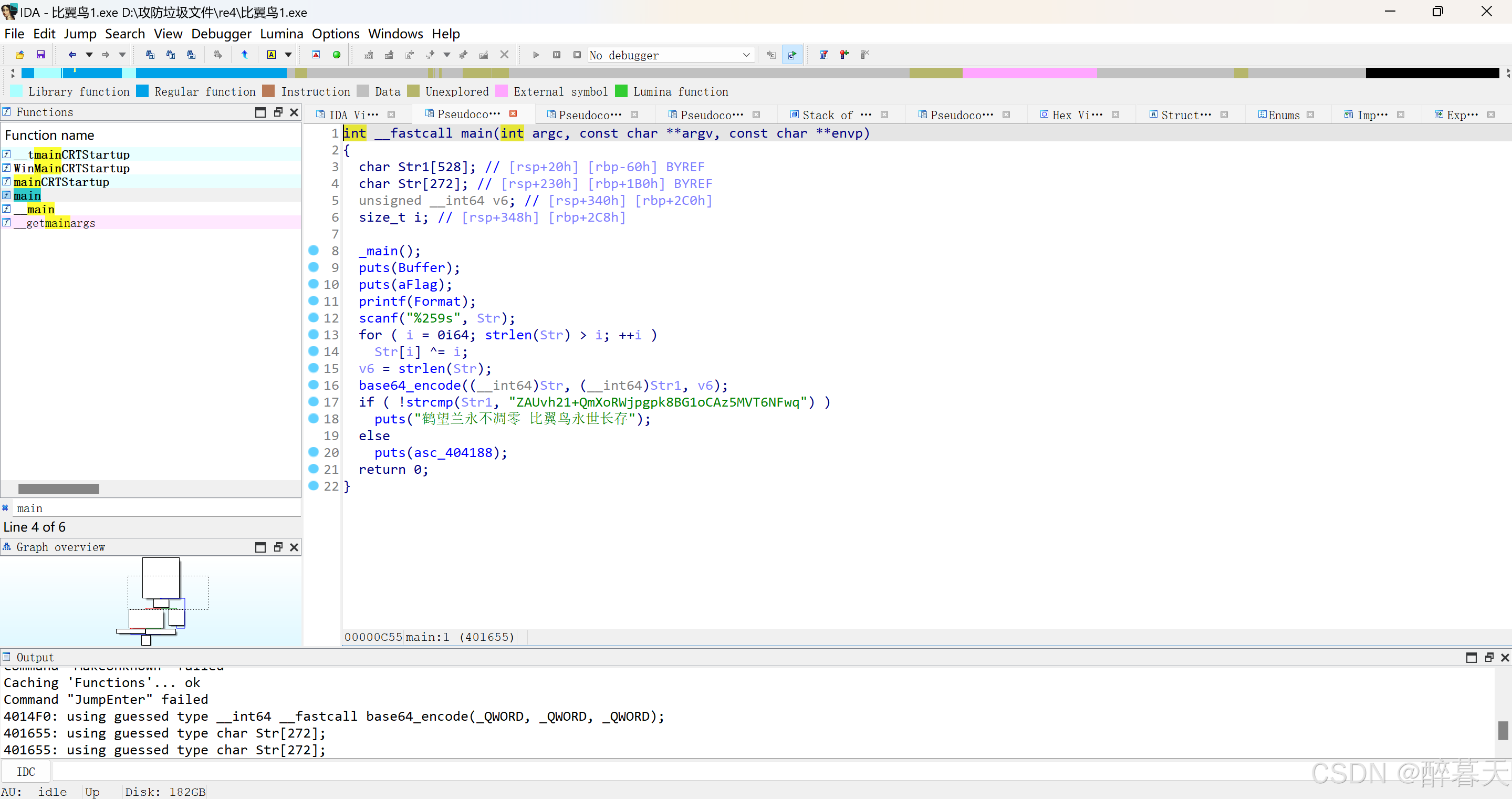Image resolution: width=1512 pixels, height=799 pixels.
Task: Click the gray X delete toolbar icon
Action: click(504, 55)
